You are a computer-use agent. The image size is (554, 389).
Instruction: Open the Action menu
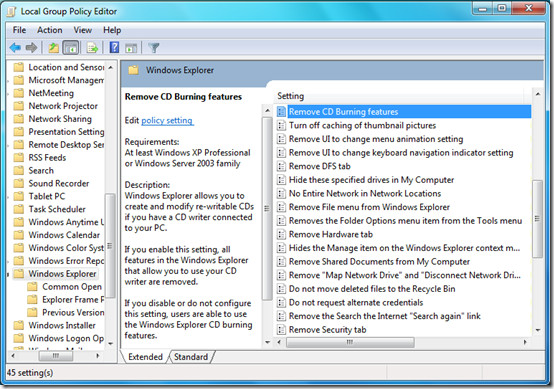pos(49,30)
